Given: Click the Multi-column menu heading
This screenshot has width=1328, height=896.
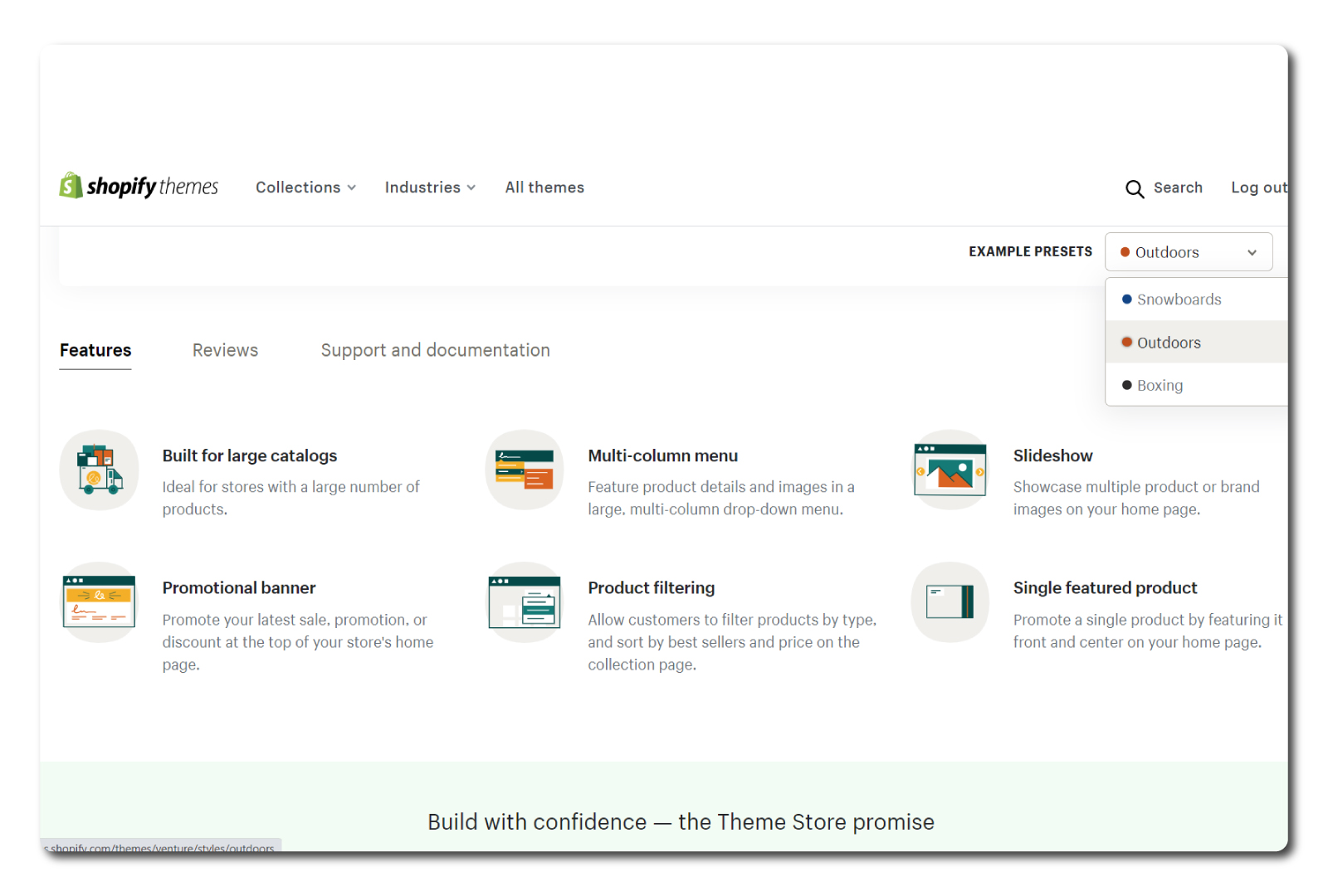Looking at the screenshot, I should pos(663,455).
